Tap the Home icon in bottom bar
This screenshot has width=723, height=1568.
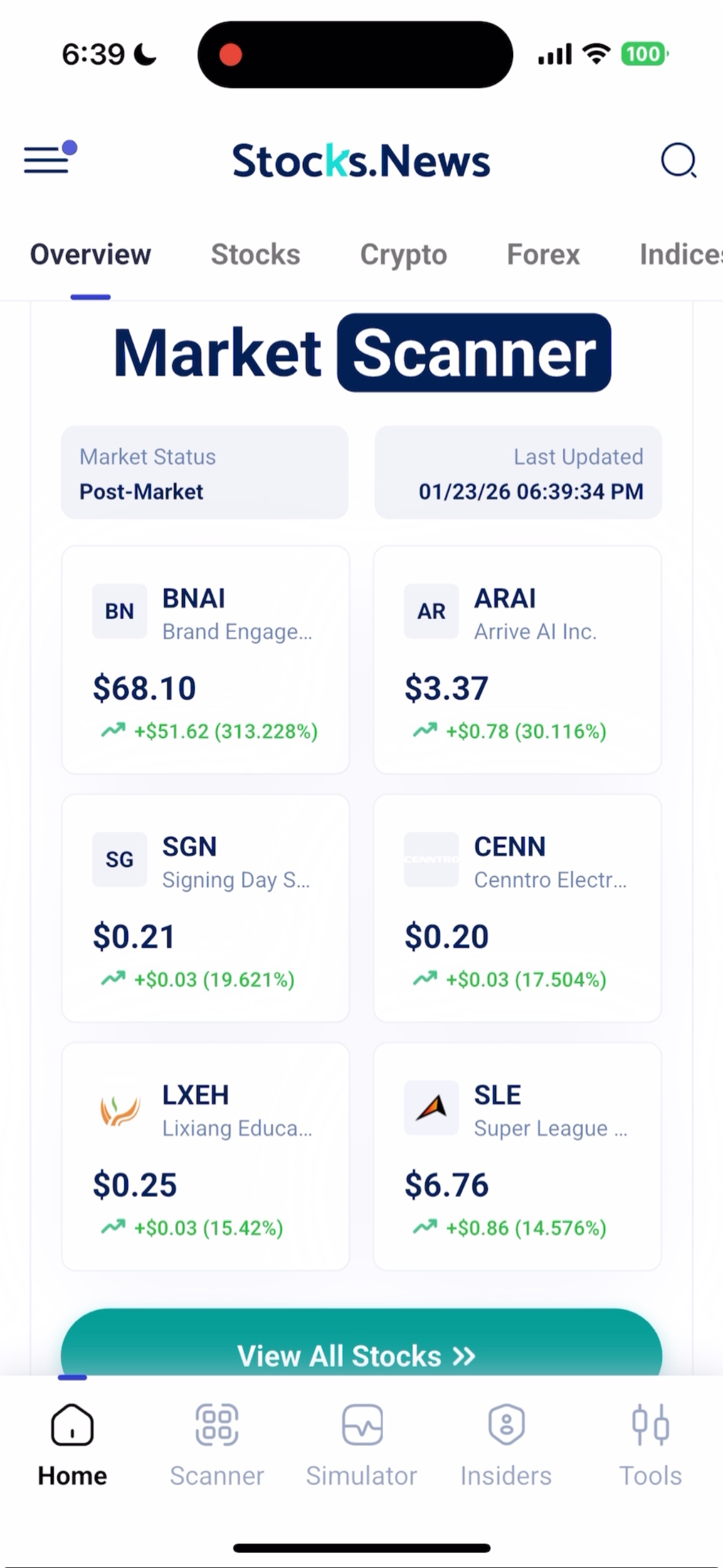[72, 1424]
